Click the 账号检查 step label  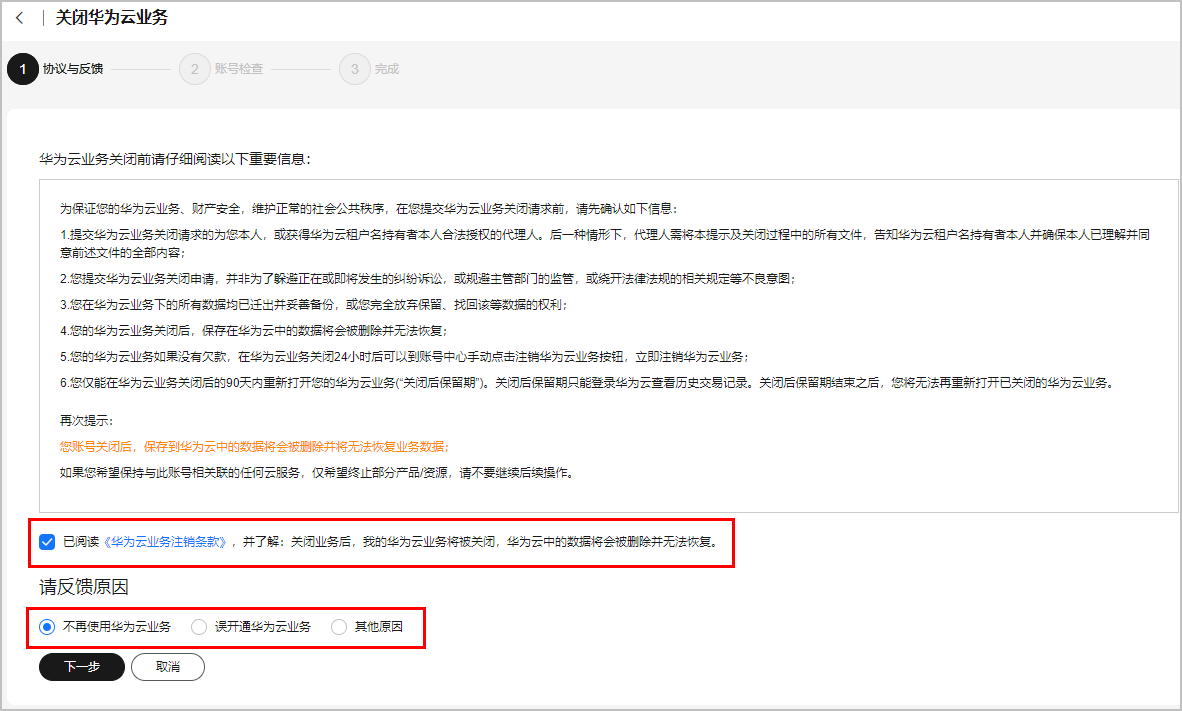(x=239, y=69)
